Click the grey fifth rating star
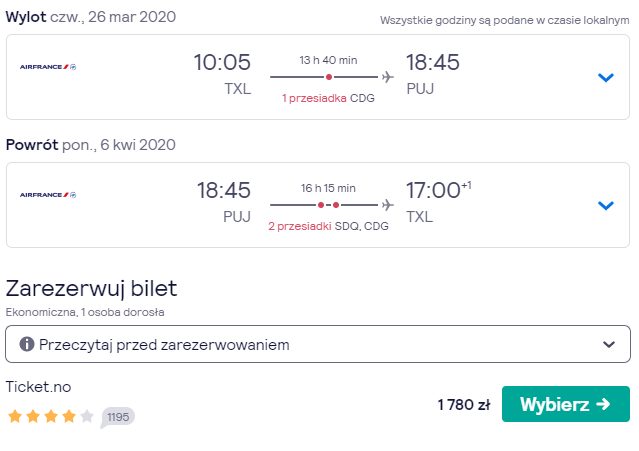The image size is (639, 451). pos(87,416)
